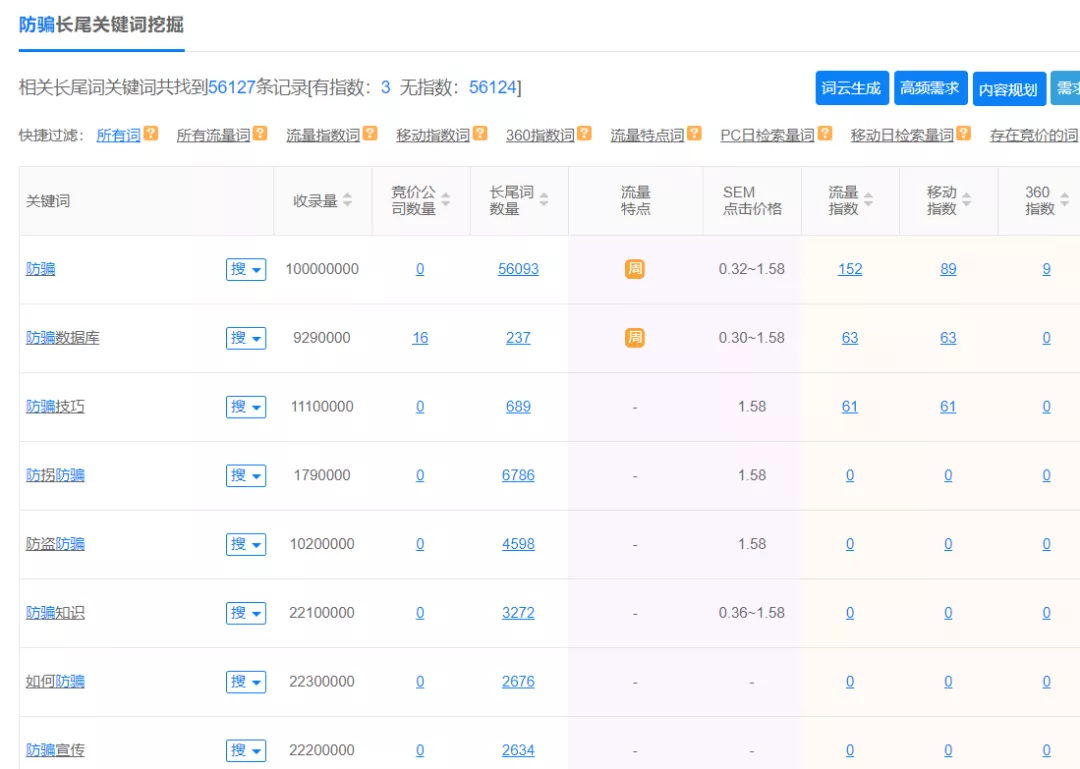This screenshot has height=769, width=1080.
Task: Filter by 存在竞价的词
Action: [x=1034, y=135]
